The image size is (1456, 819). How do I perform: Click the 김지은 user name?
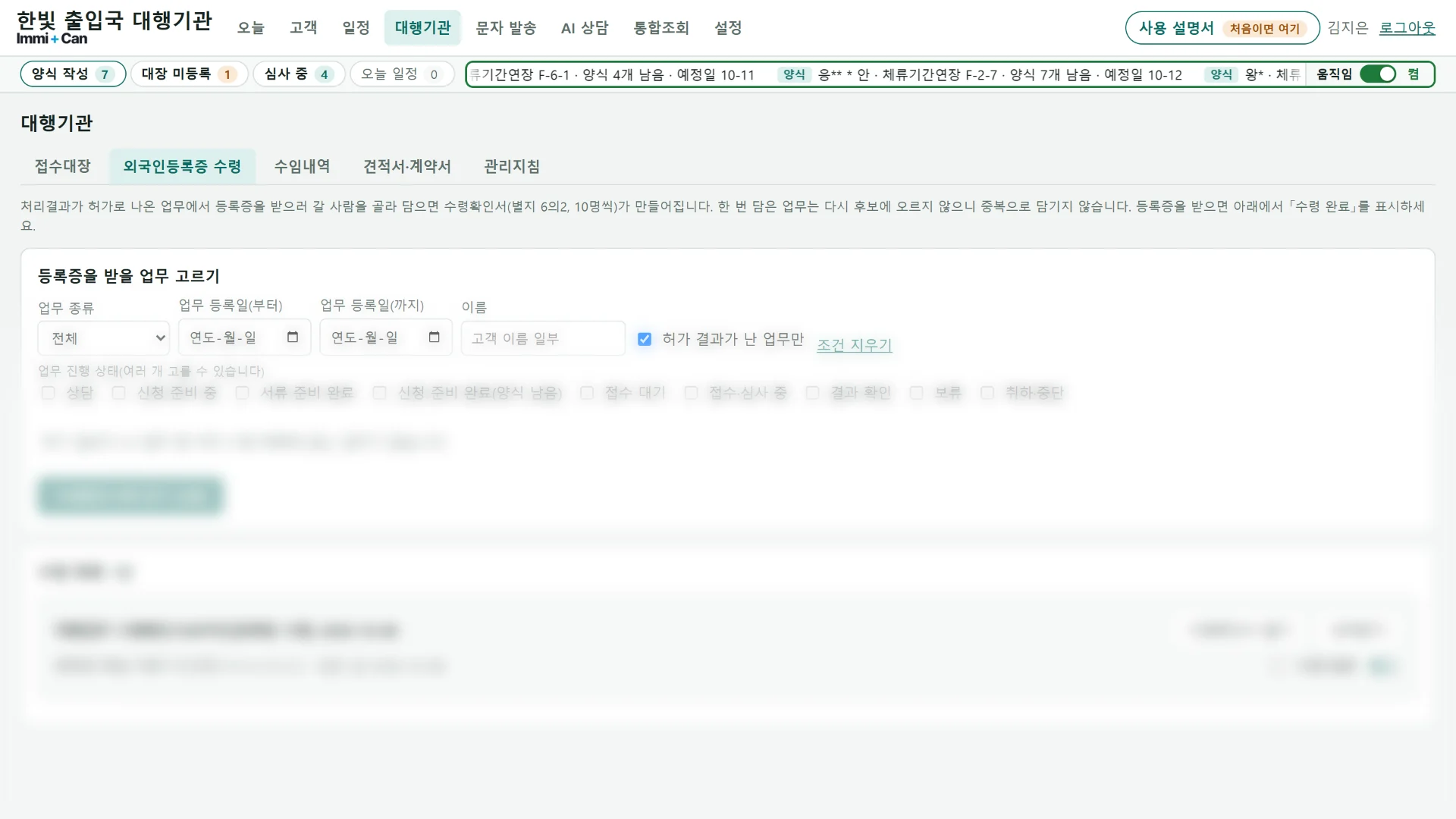(1348, 28)
